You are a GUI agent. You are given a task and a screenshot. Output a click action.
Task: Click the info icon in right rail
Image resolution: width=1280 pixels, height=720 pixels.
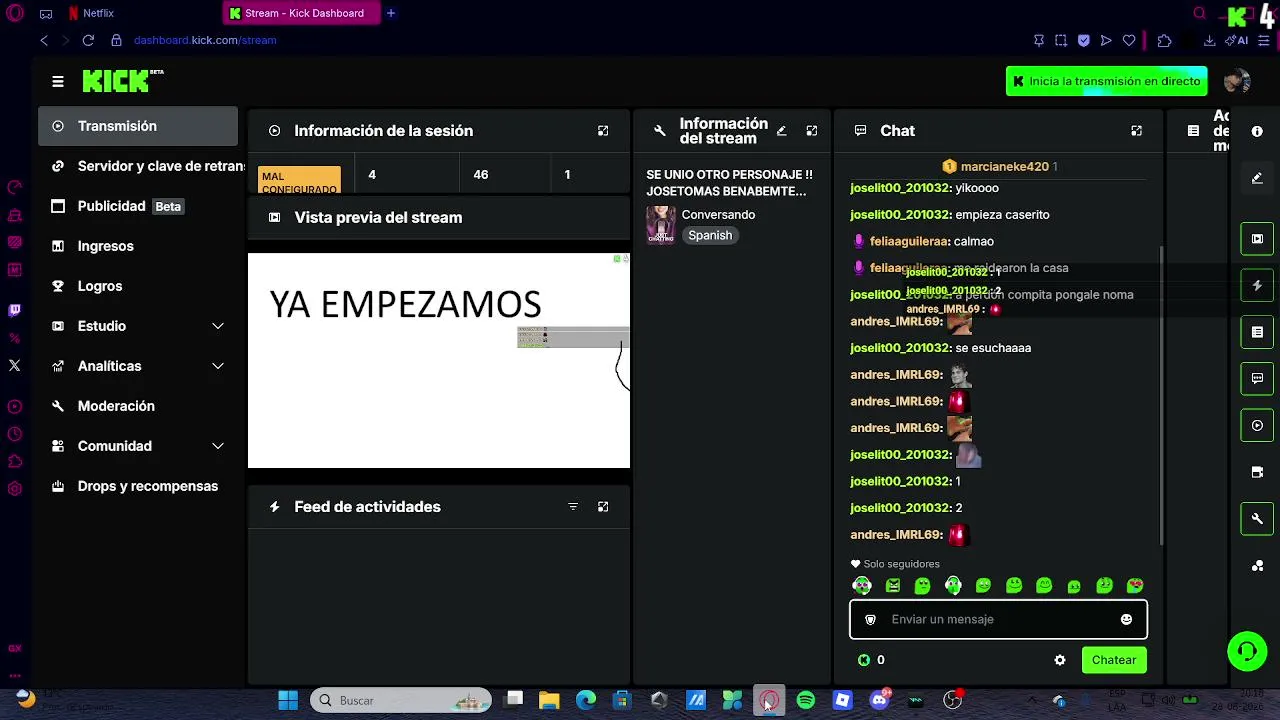pos(1257,131)
